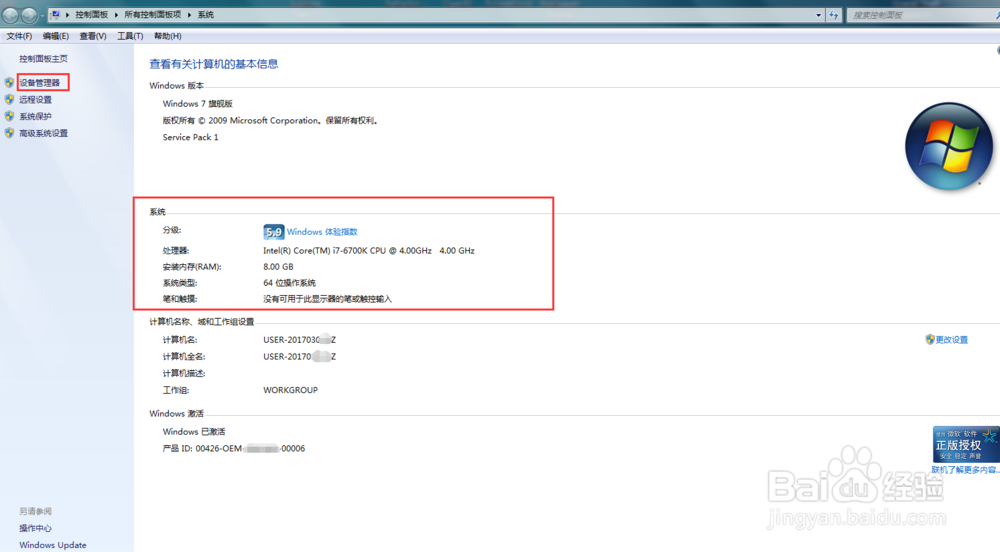
Task: Click shield icon beside 设备管理器
Action: coord(9,82)
